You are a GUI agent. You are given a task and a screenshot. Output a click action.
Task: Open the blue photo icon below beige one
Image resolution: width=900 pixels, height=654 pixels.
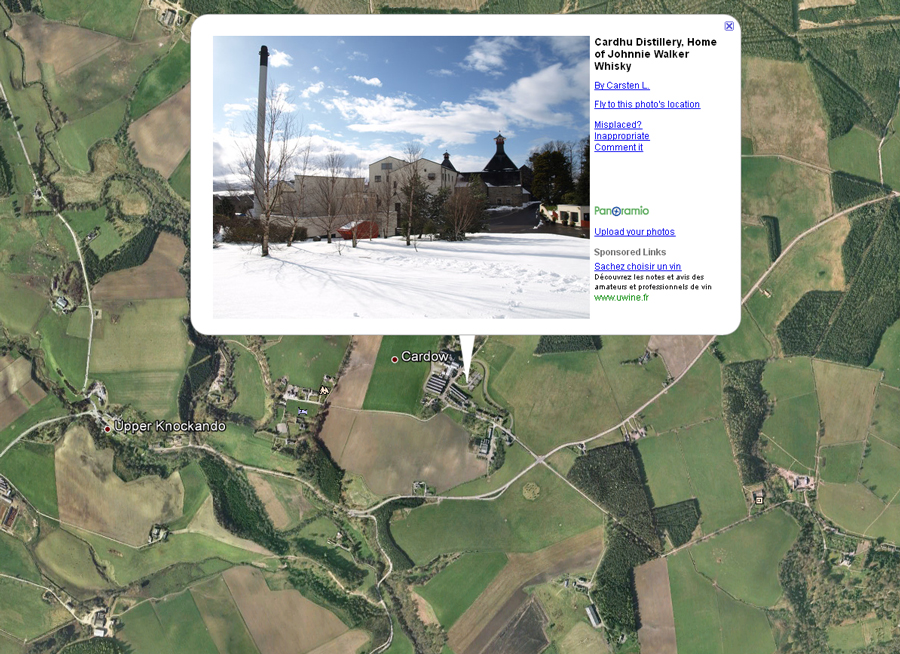pyautogui.click(x=302, y=411)
